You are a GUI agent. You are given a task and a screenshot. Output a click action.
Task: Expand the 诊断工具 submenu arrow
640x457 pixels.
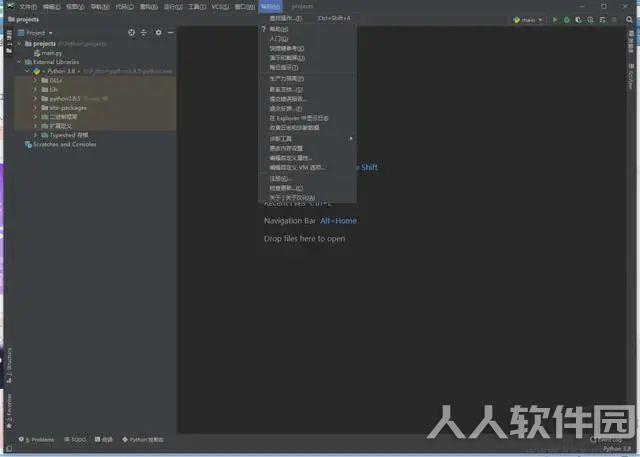point(351,138)
